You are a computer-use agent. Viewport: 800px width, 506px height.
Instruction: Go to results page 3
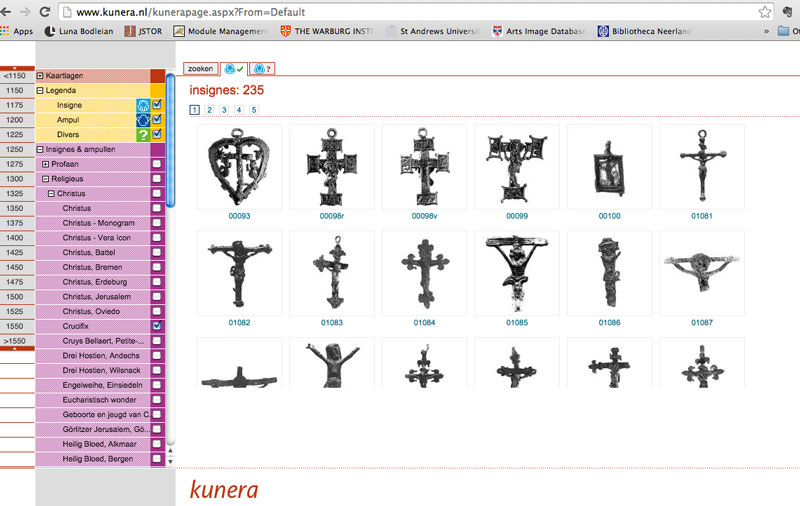pos(224,110)
